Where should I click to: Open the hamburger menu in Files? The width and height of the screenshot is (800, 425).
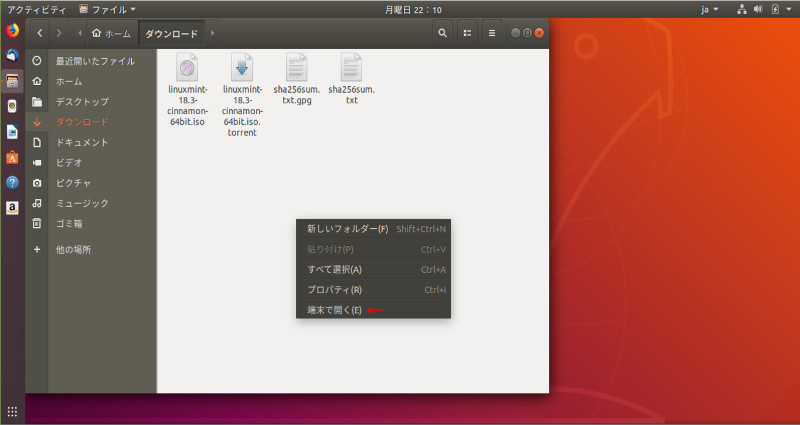point(492,33)
